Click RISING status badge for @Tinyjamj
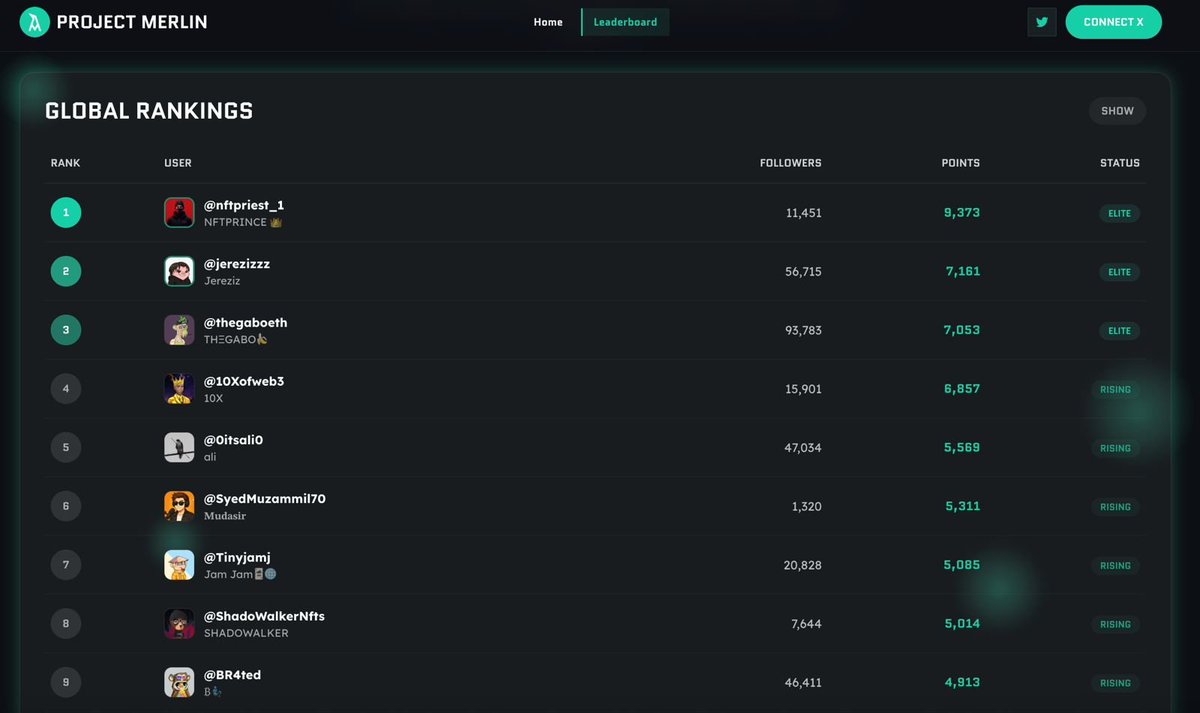Image resolution: width=1200 pixels, height=713 pixels. point(1115,565)
